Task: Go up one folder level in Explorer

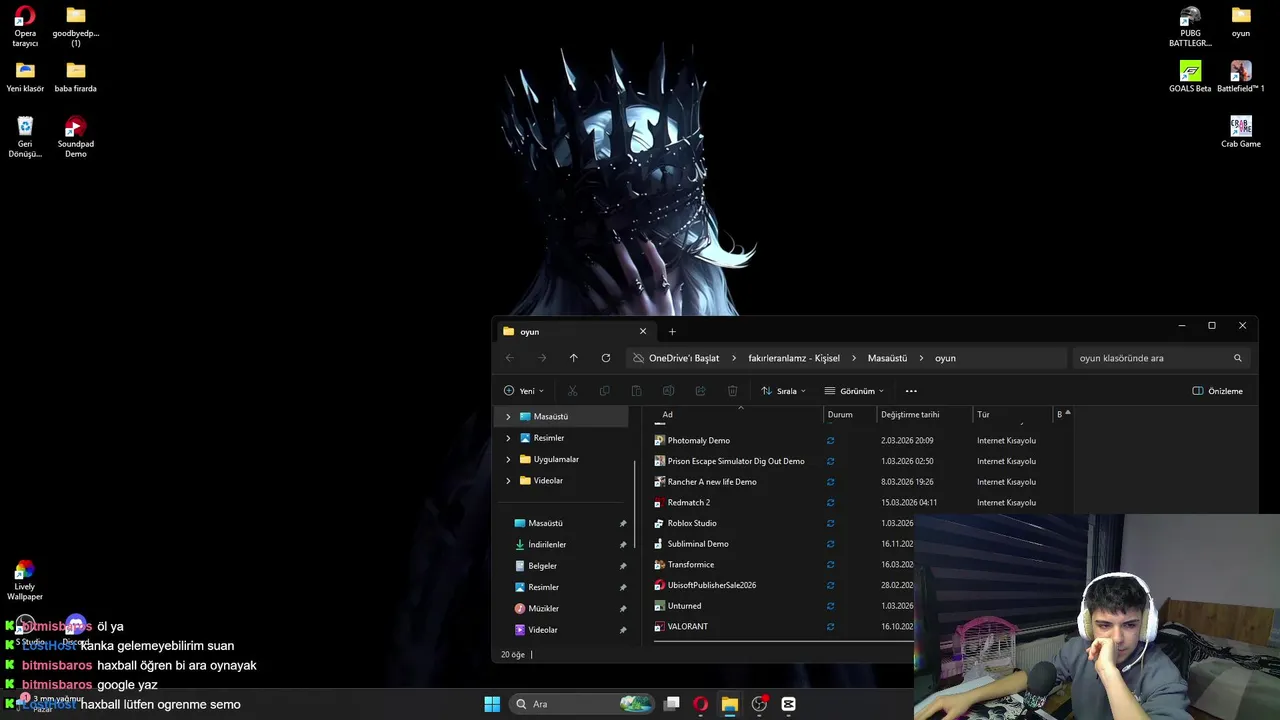Action: point(573,358)
